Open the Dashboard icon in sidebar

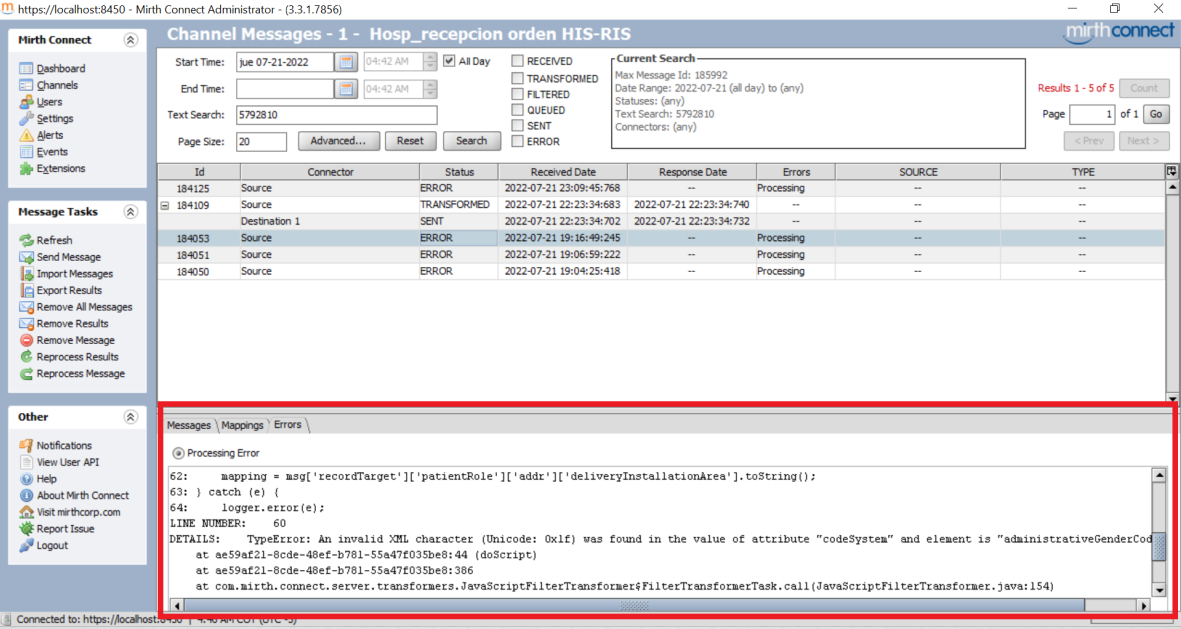pos(27,69)
